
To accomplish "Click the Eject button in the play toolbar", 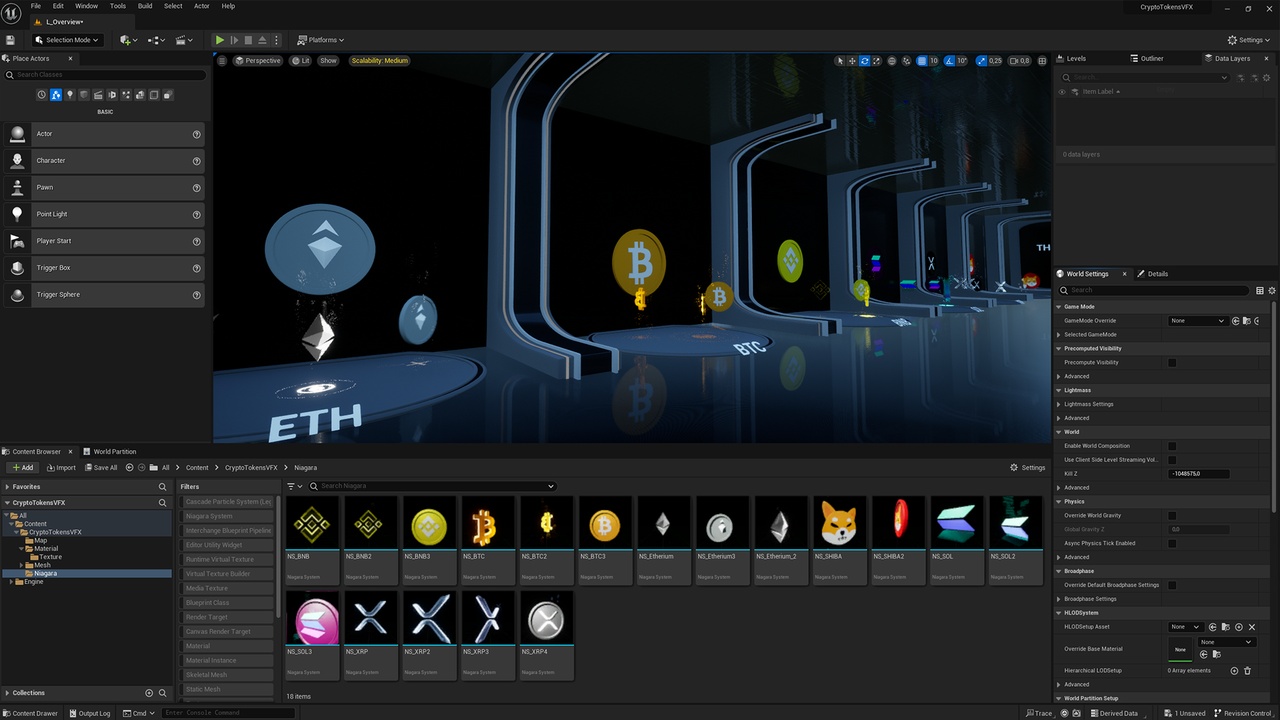I will (262, 40).
